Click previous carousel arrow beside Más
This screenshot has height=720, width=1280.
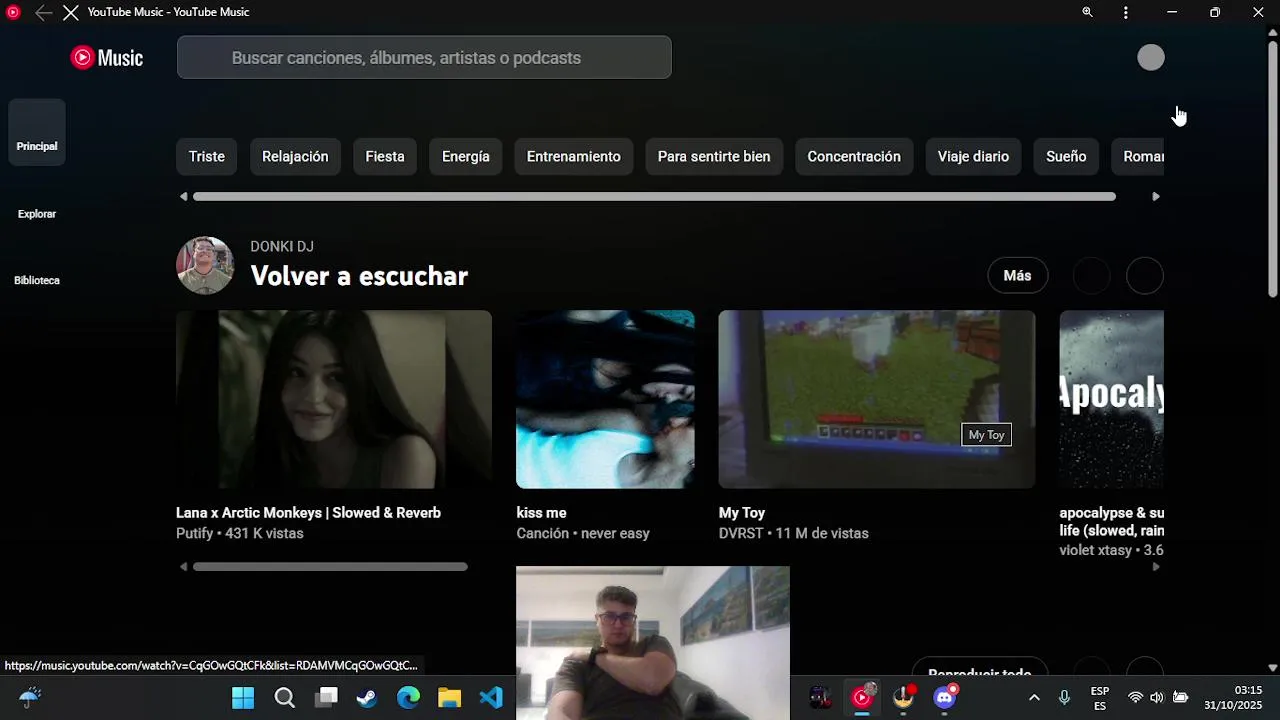coord(1091,276)
